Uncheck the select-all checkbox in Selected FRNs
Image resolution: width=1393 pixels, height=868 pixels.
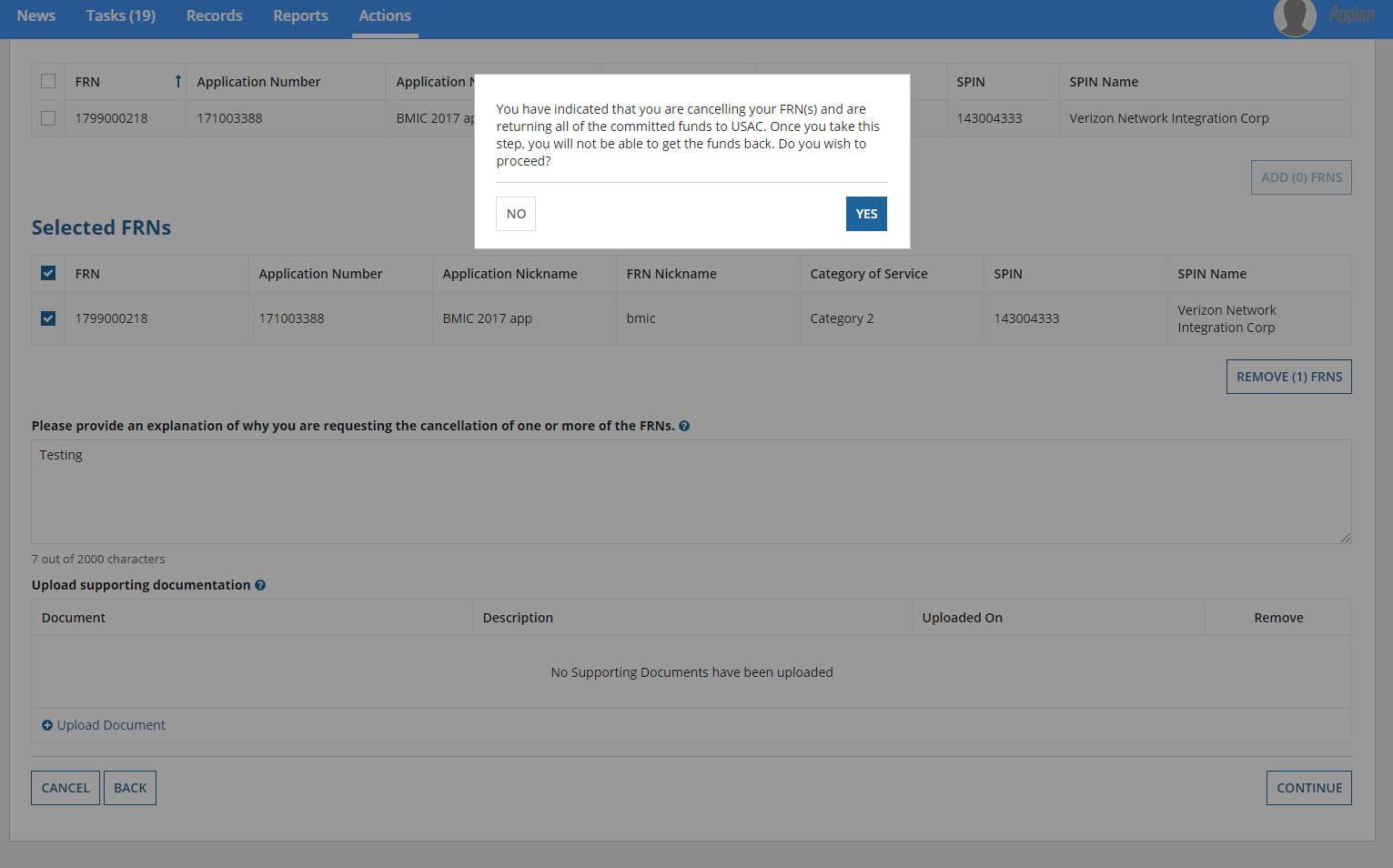(x=48, y=274)
